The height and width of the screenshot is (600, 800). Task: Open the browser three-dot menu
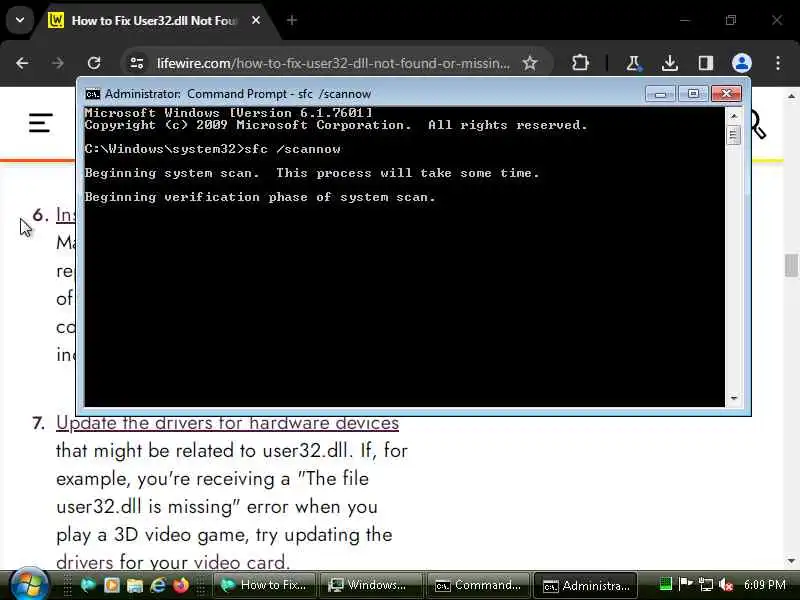(x=778, y=63)
